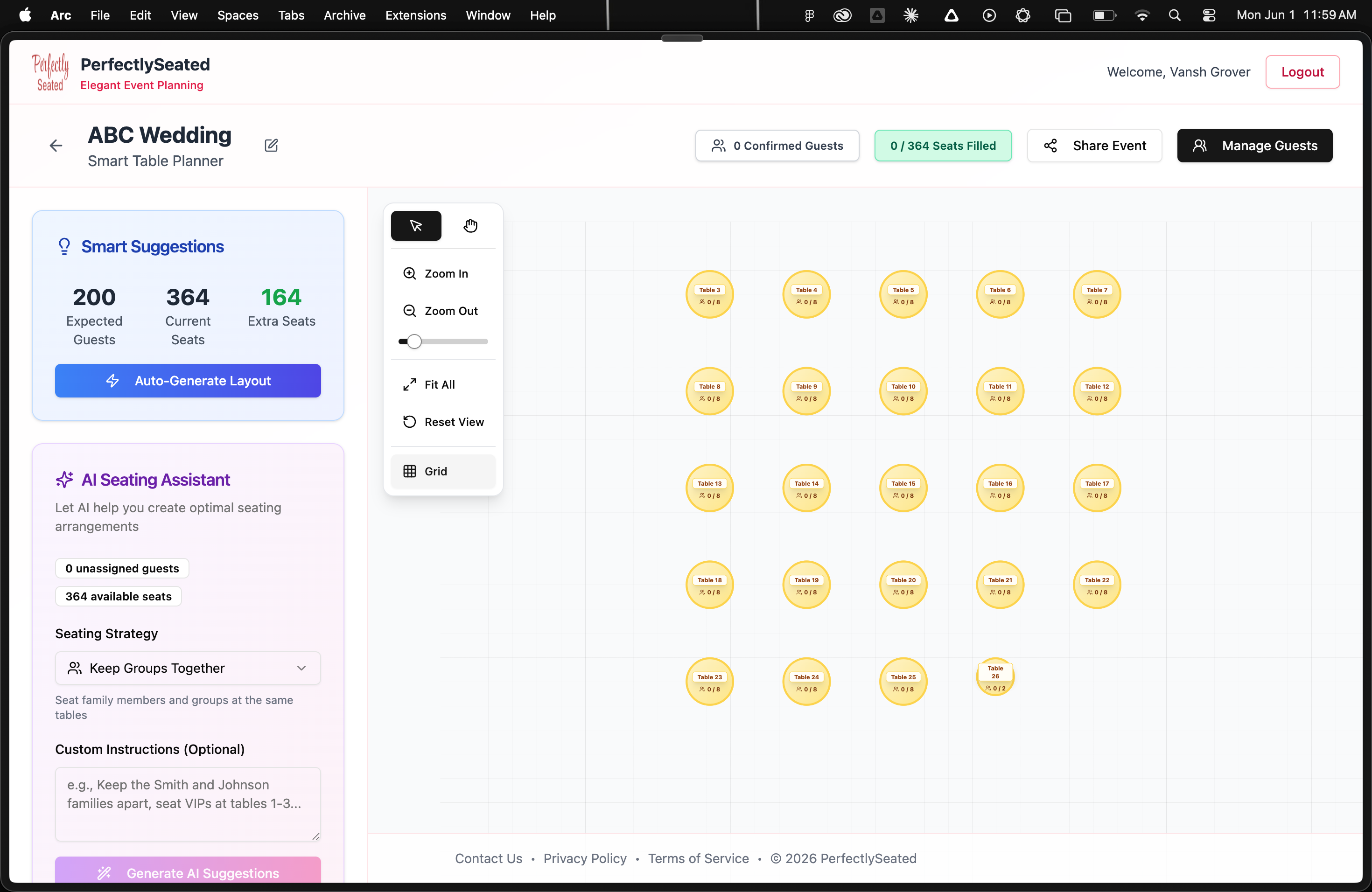Click Auto-Generate Layout button
Screen dimensions: 1372x892
pyautogui.click(x=188, y=380)
